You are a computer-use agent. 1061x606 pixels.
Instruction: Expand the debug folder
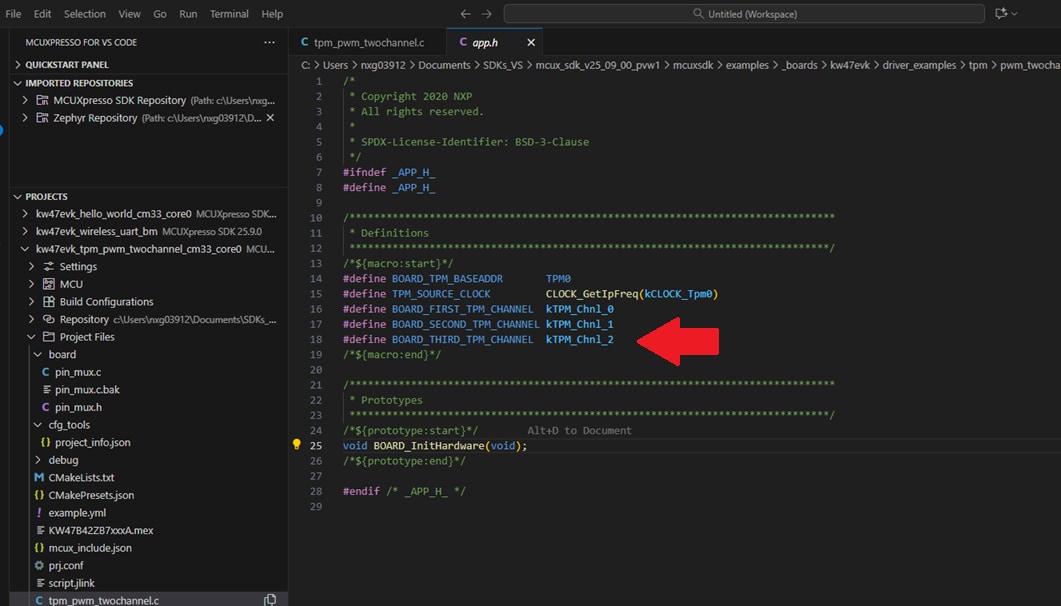(38, 460)
